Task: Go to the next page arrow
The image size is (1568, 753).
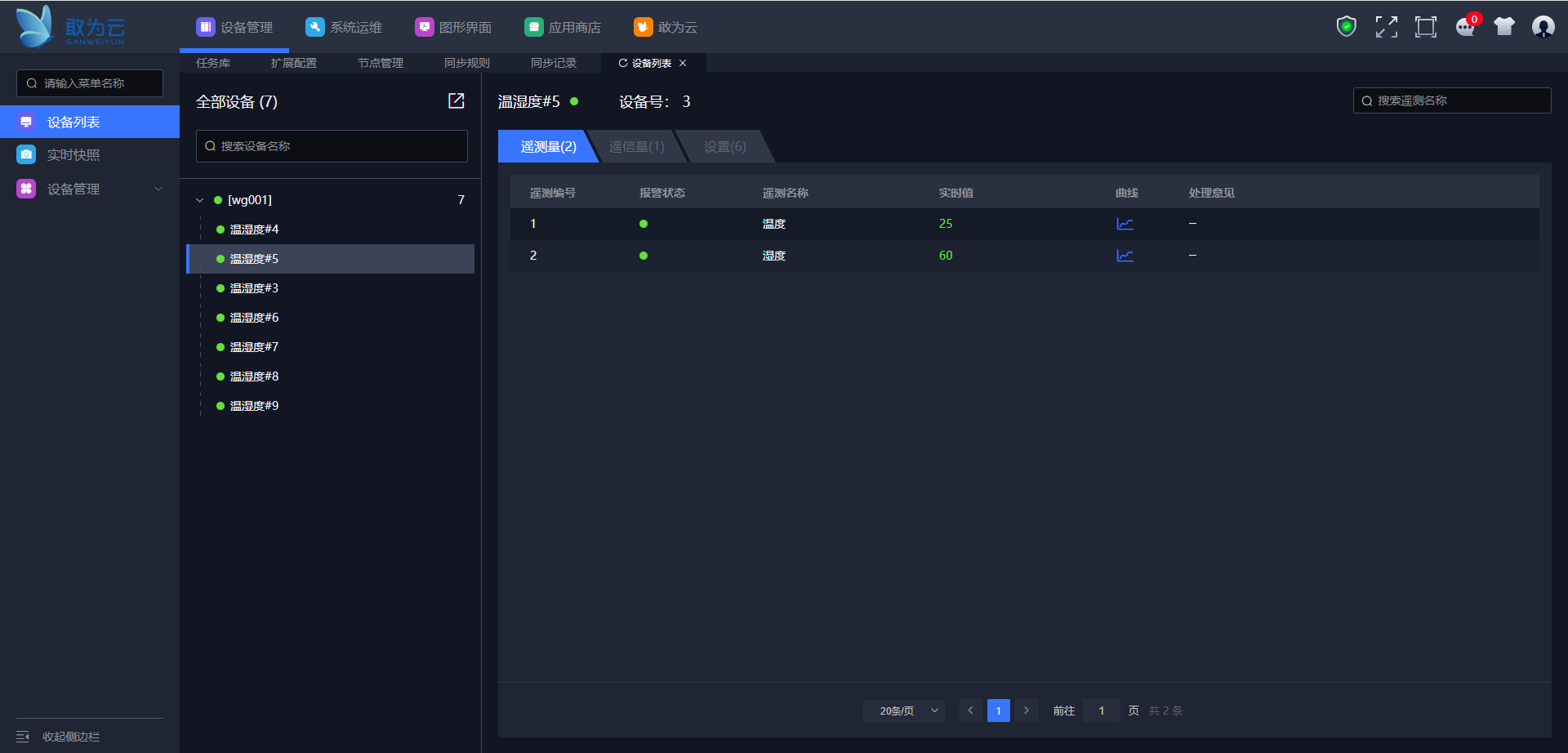Action: tap(1027, 711)
